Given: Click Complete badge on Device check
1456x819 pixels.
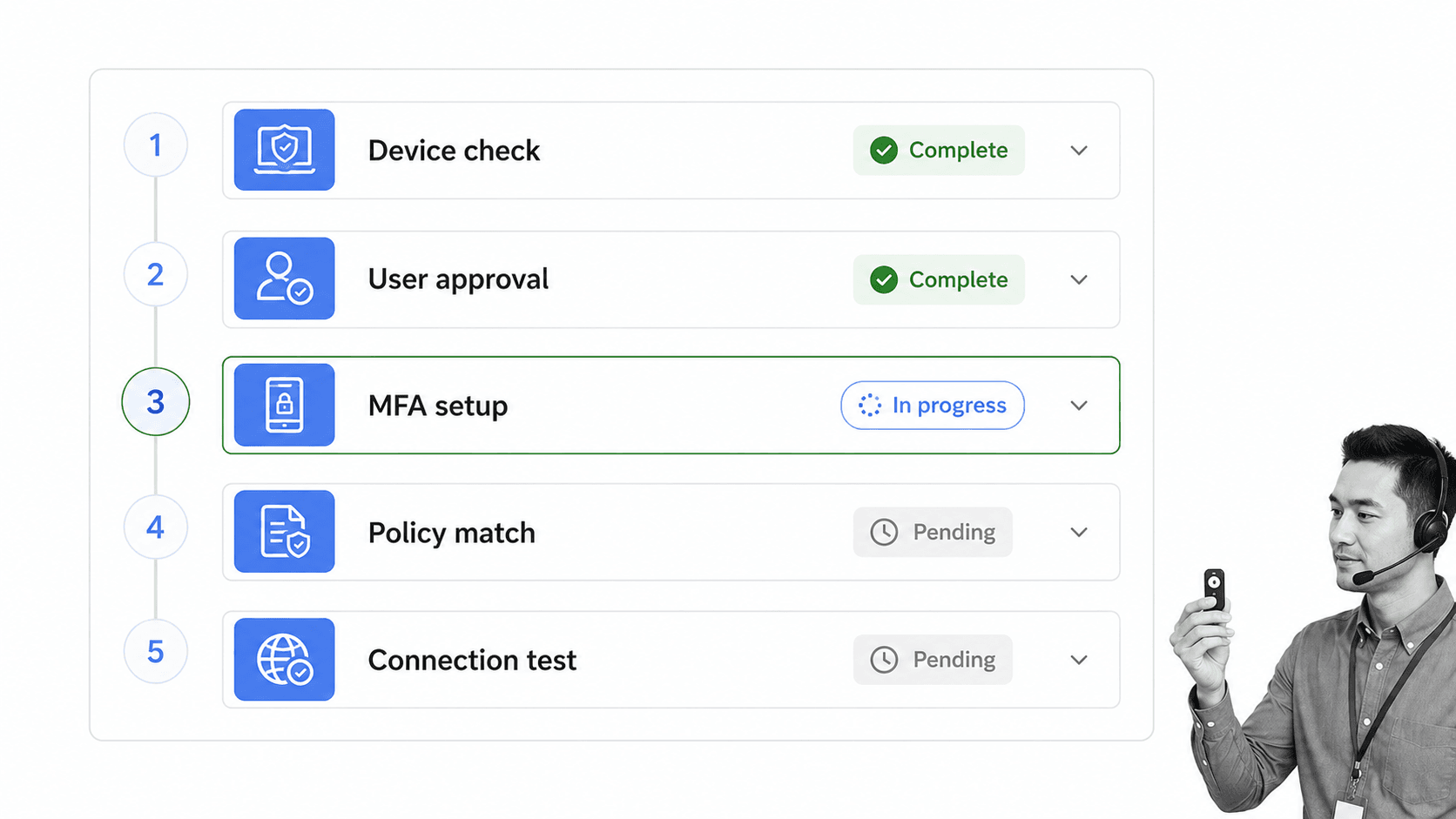Looking at the screenshot, I should pos(939,151).
